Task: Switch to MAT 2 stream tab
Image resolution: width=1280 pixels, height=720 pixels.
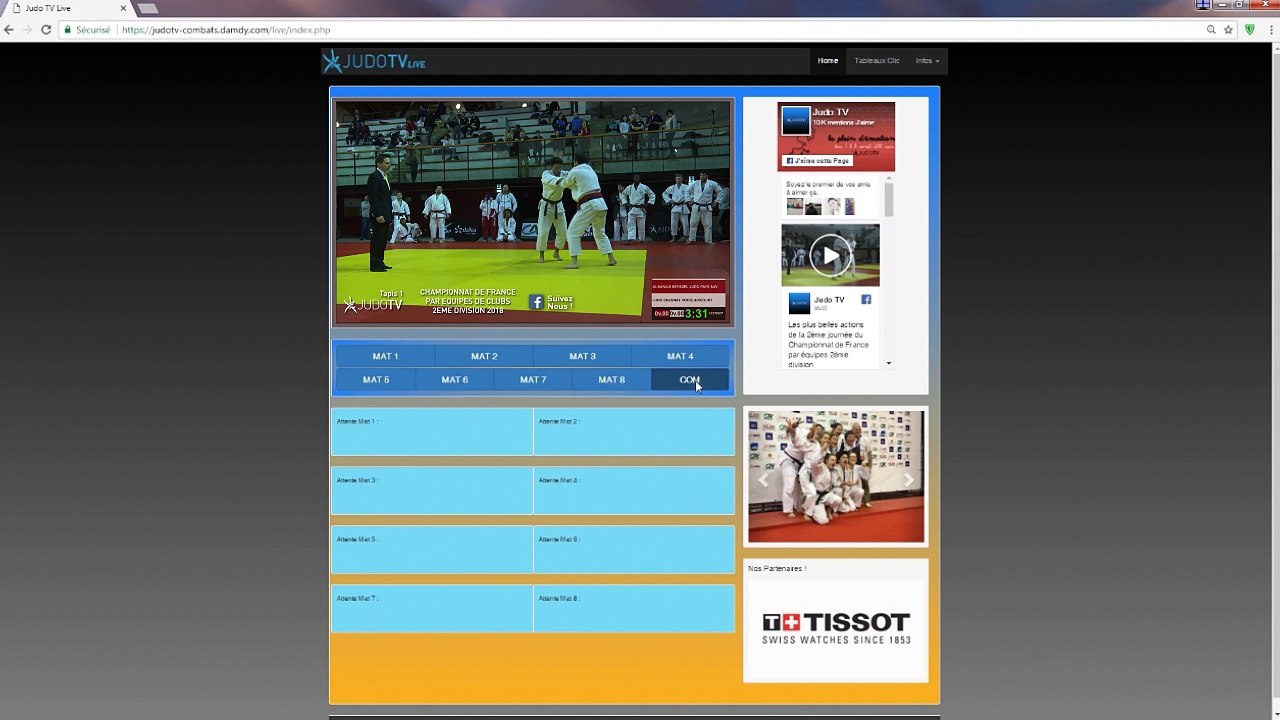Action: [484, 356]
